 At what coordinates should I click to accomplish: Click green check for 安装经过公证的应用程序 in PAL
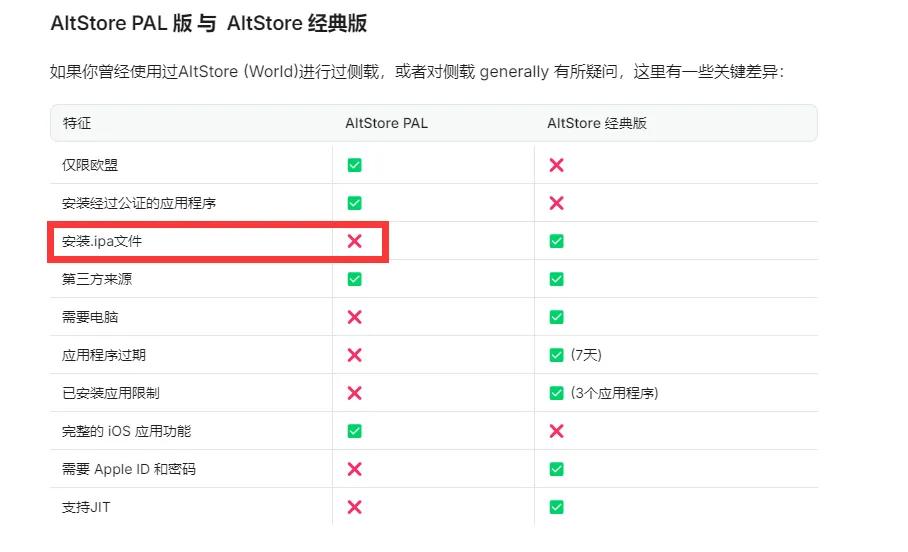coord(354,203)
